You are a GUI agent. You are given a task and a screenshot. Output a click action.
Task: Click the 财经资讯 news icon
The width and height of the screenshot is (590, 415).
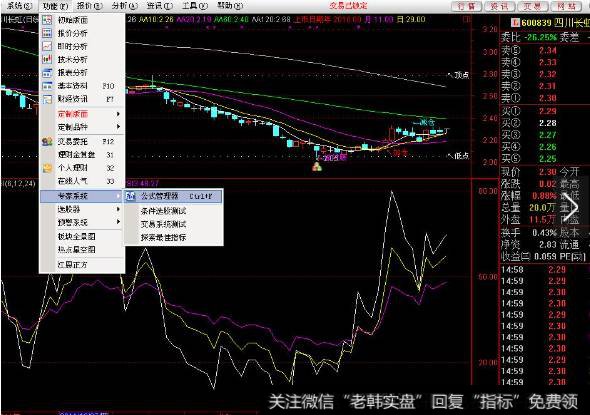[x=47, y=99]
